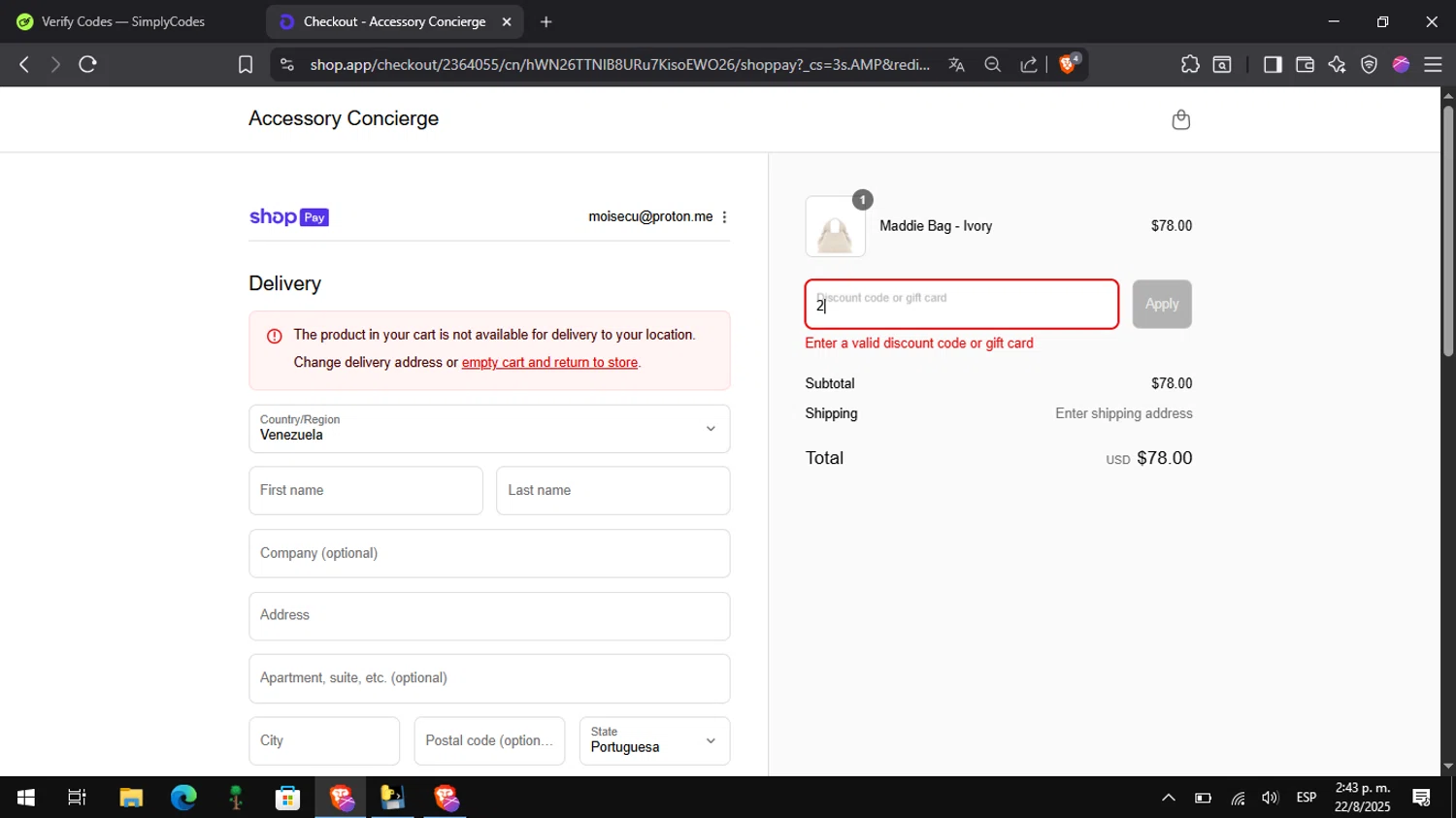Click the Maddie Bag - Ivory product name

tap(936, 226)
